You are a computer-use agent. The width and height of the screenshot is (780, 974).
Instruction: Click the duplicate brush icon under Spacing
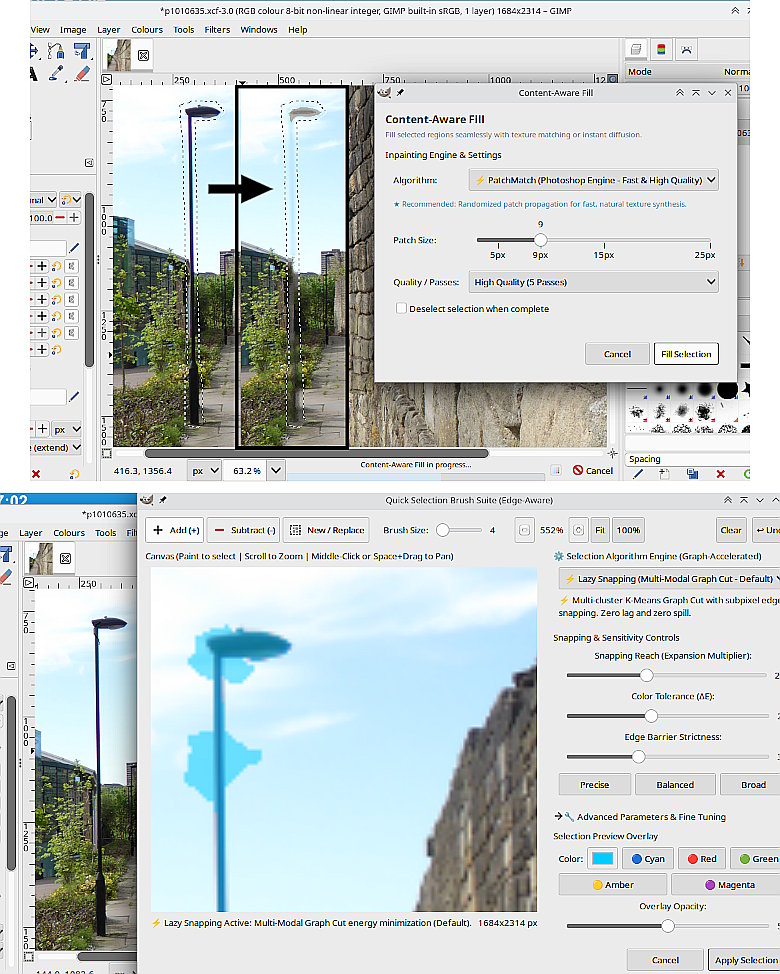692,474
